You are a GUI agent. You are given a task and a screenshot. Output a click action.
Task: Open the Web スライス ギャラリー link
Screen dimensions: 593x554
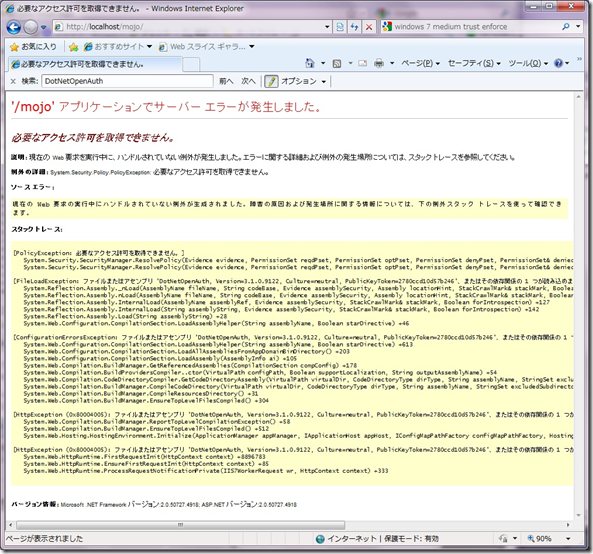coord(206,47)
